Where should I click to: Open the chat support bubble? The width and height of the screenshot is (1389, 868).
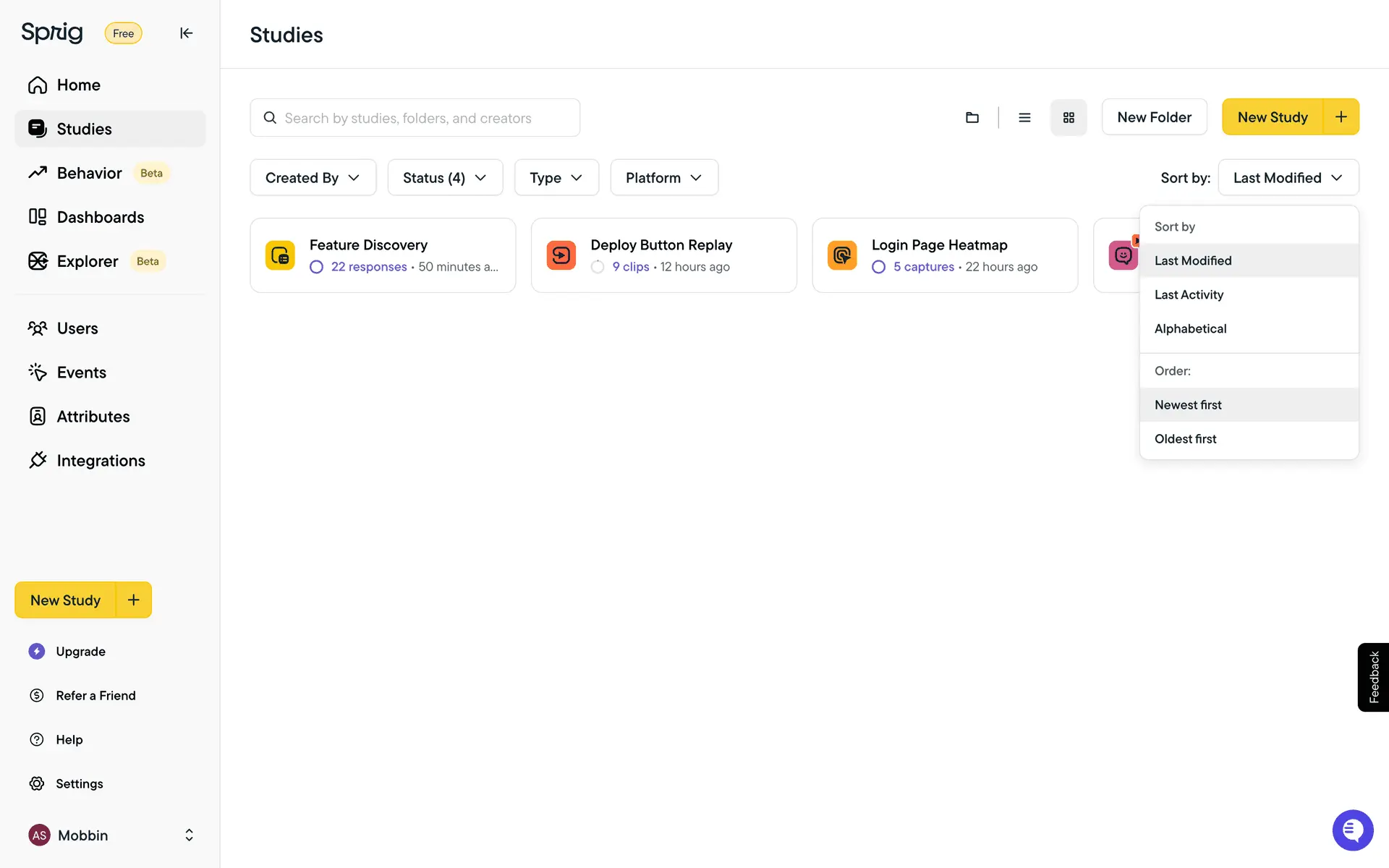tap(1352, 830)
